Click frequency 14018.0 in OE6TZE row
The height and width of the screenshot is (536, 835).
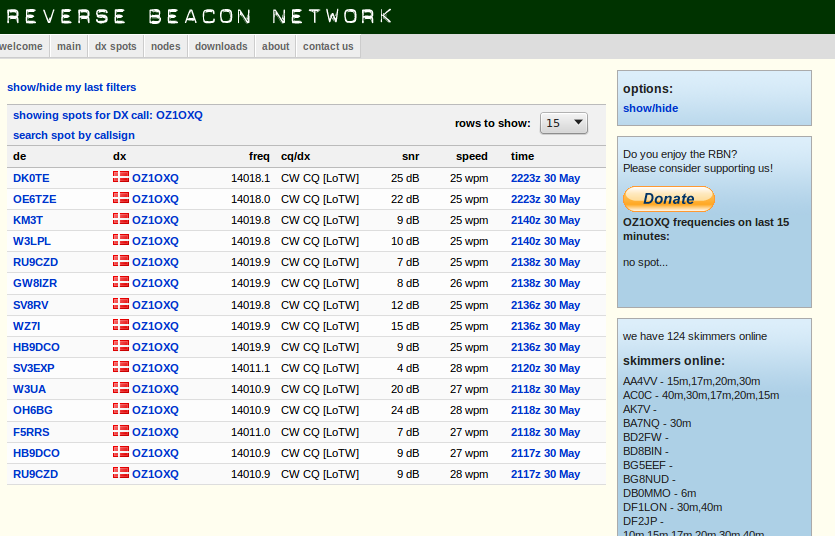tap(250, 199)
